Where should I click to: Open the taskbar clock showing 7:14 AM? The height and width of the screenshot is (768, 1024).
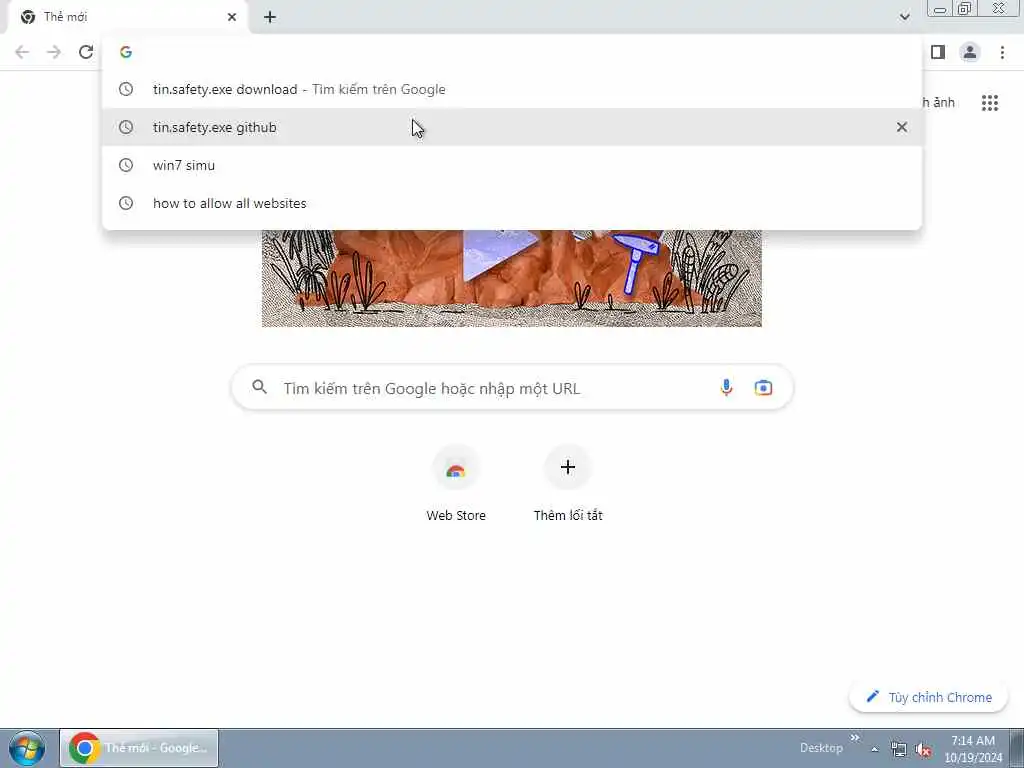click(x=973, y=749)
